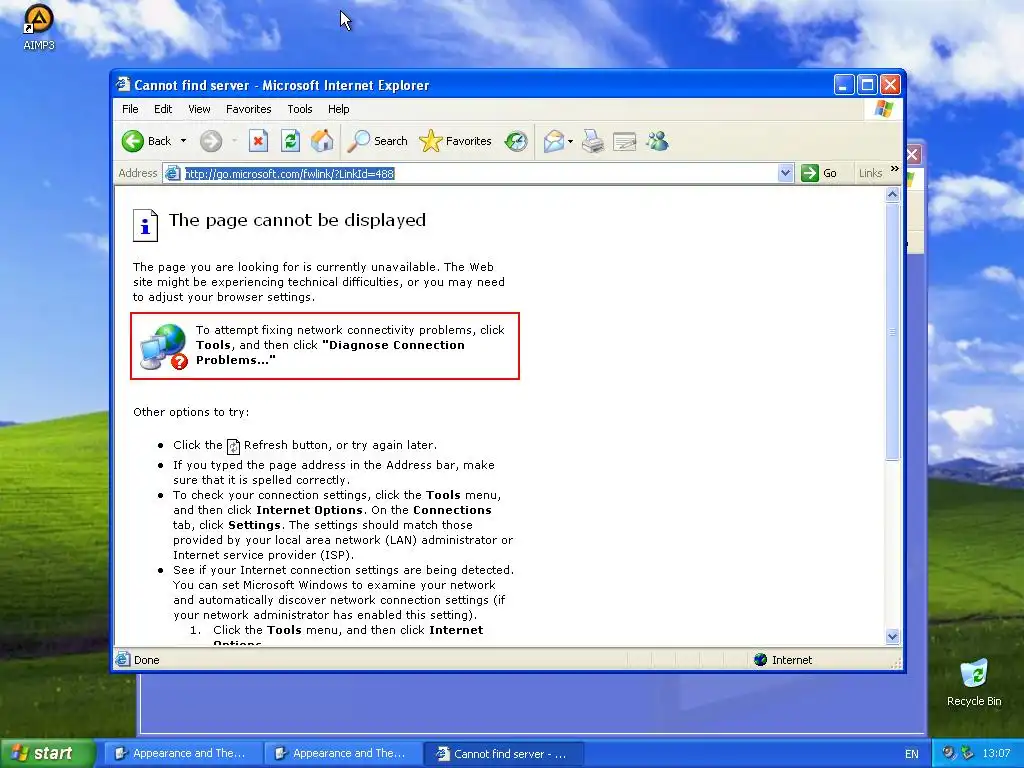Click the network diagnose globe icon
This screenshot has height=768, width=1024.
[x=163, y=347]
